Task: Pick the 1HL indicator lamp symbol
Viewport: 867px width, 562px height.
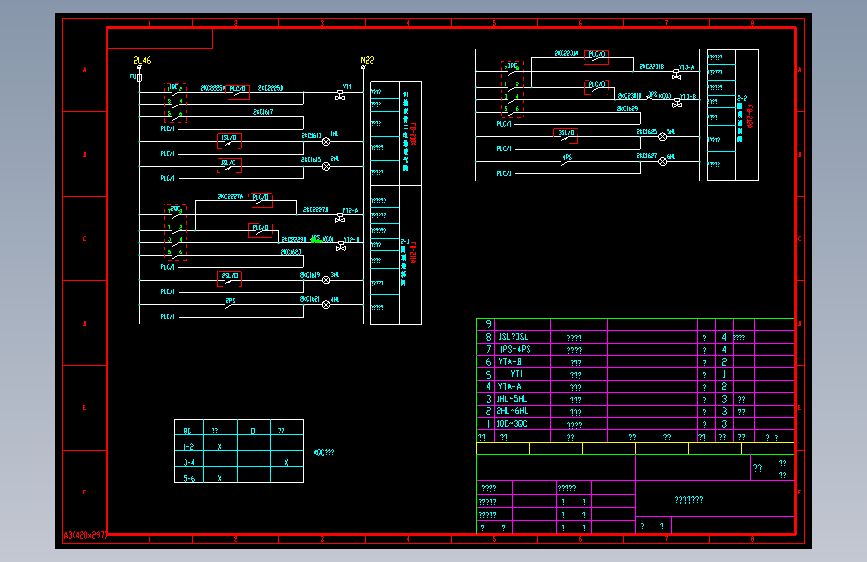Action: click(x=326, y=142)
